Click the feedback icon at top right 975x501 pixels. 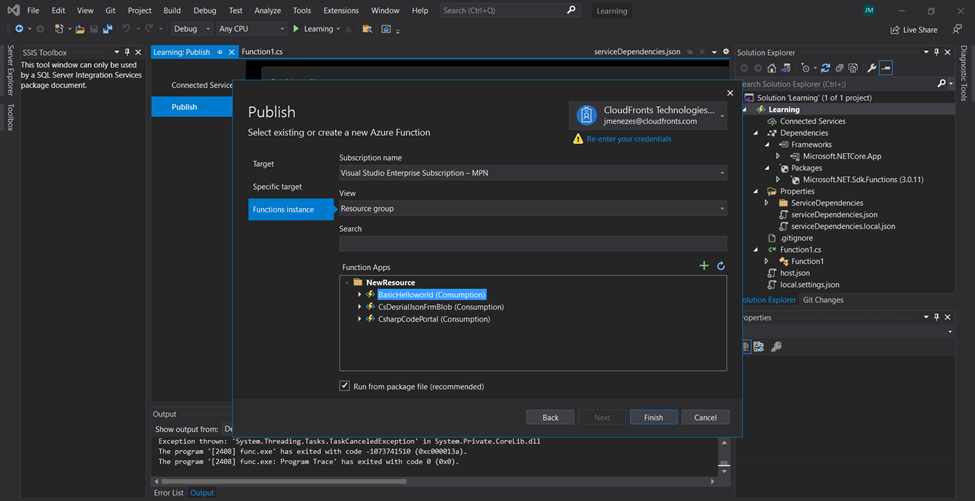click(957, 29)
